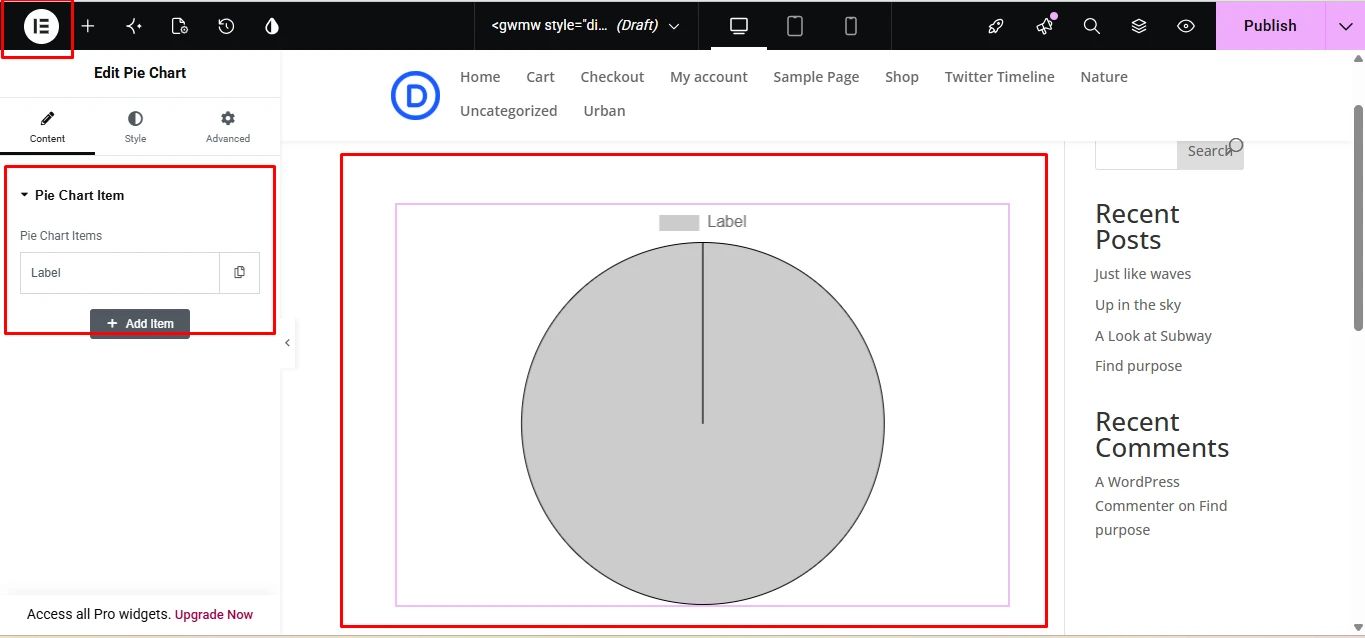This screenshot has height=638, width=1365.
Task: Click the page vertical scrollbar
Action: click(x=1358, y=218)
